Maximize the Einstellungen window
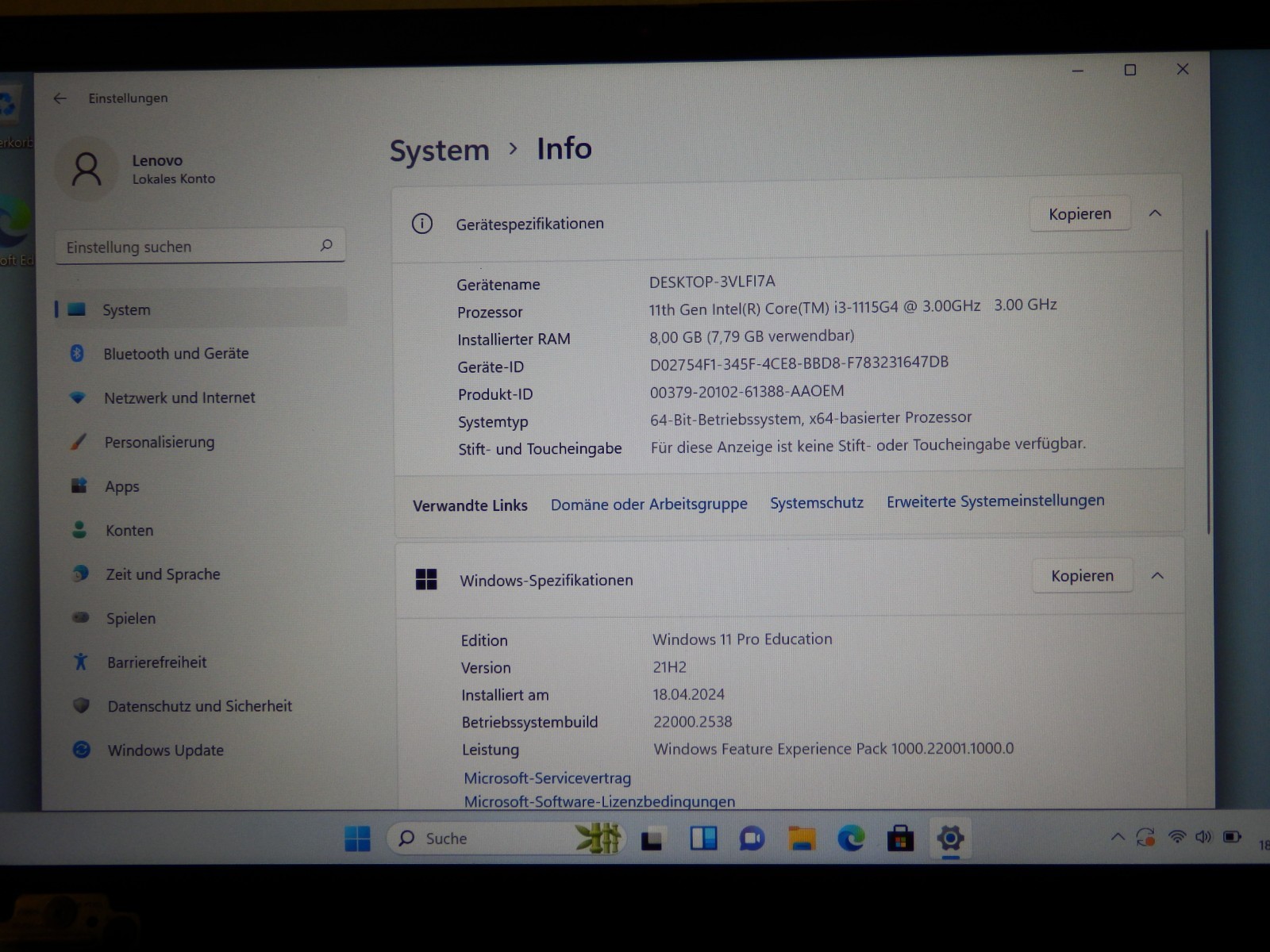This screenshot has height=952, width=1270. [x=1130, y=70]
